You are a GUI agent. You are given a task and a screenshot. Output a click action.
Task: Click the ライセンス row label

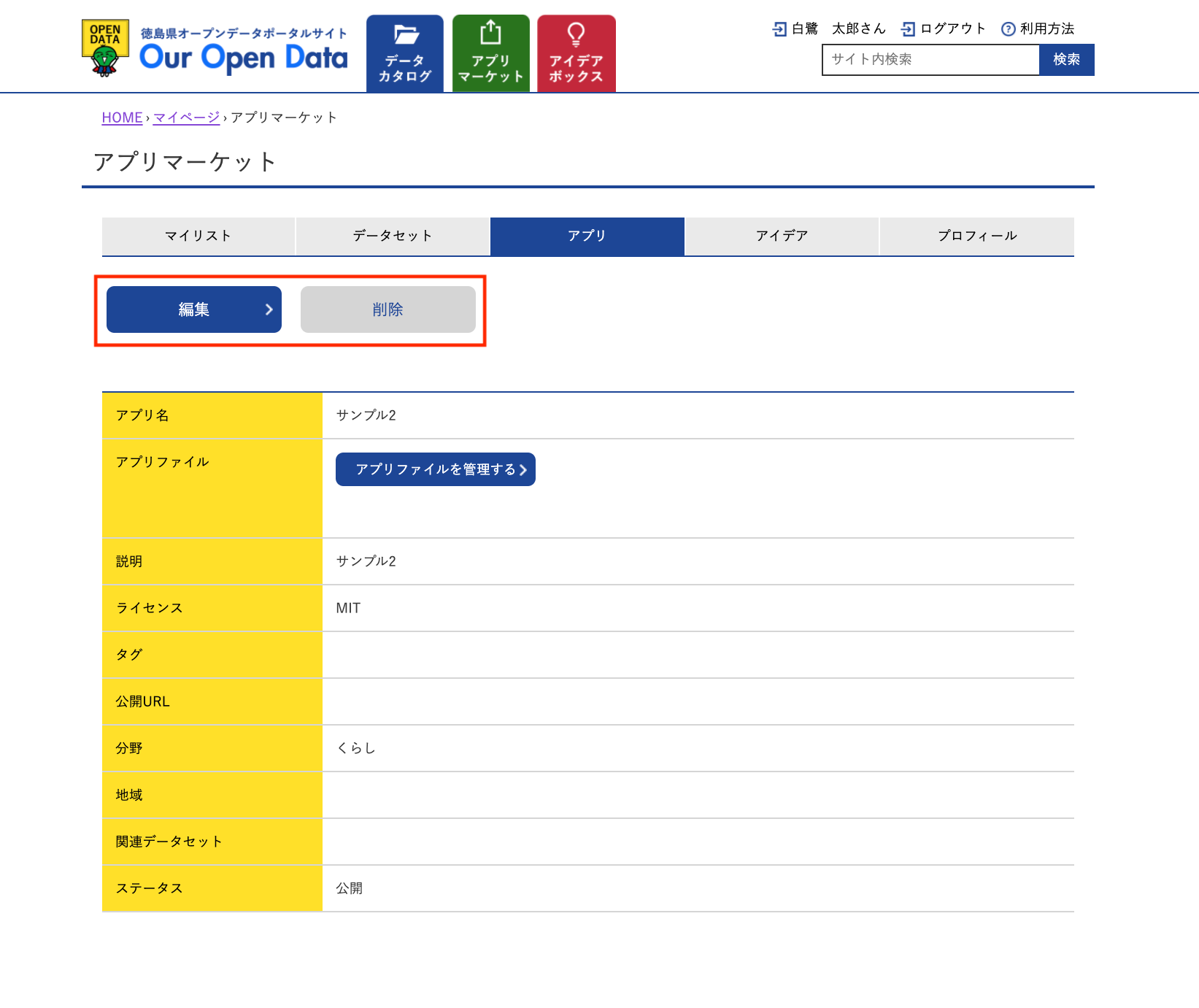[149, 608]
